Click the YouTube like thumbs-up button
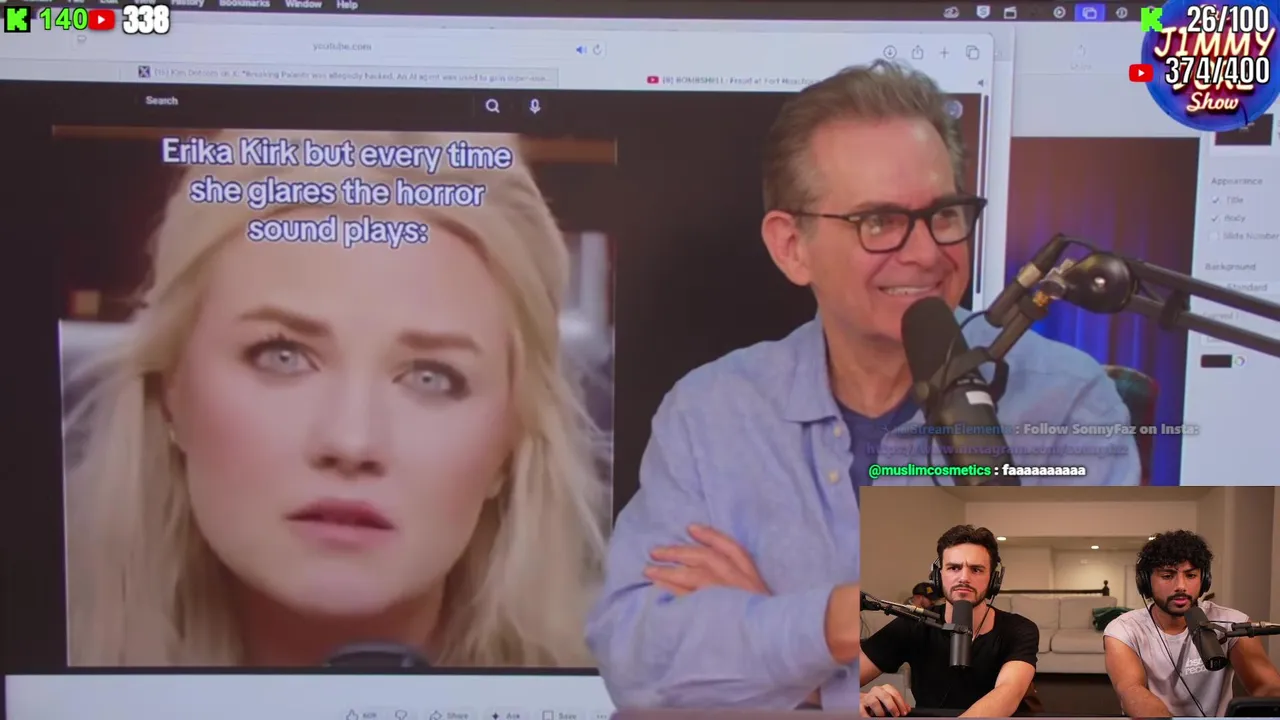Image resolution: width=1280 pixels, height=720 pixels. pos(361,715)
